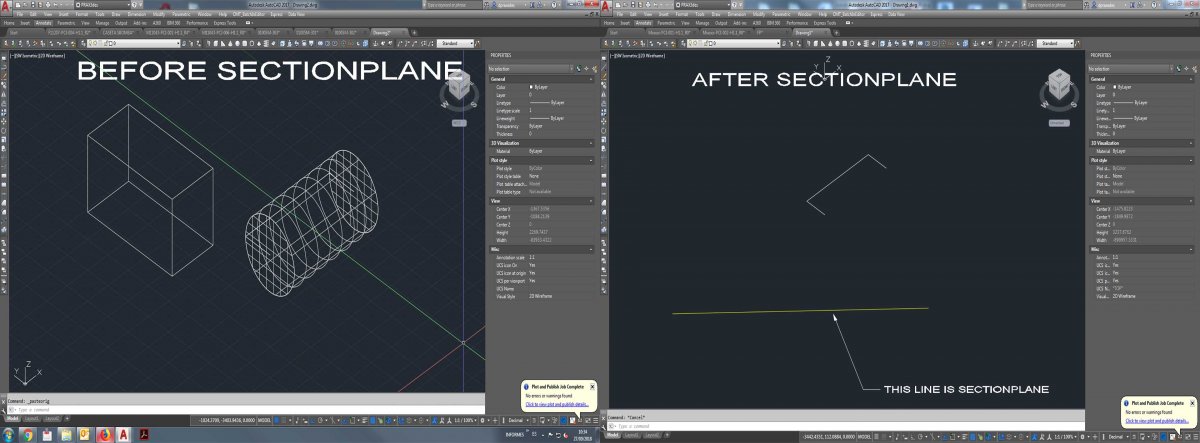This screenshot has height=443, width=1200.
Task: Click Quick Select icon in the left Properties panel
Action: (x=594, y=67)
